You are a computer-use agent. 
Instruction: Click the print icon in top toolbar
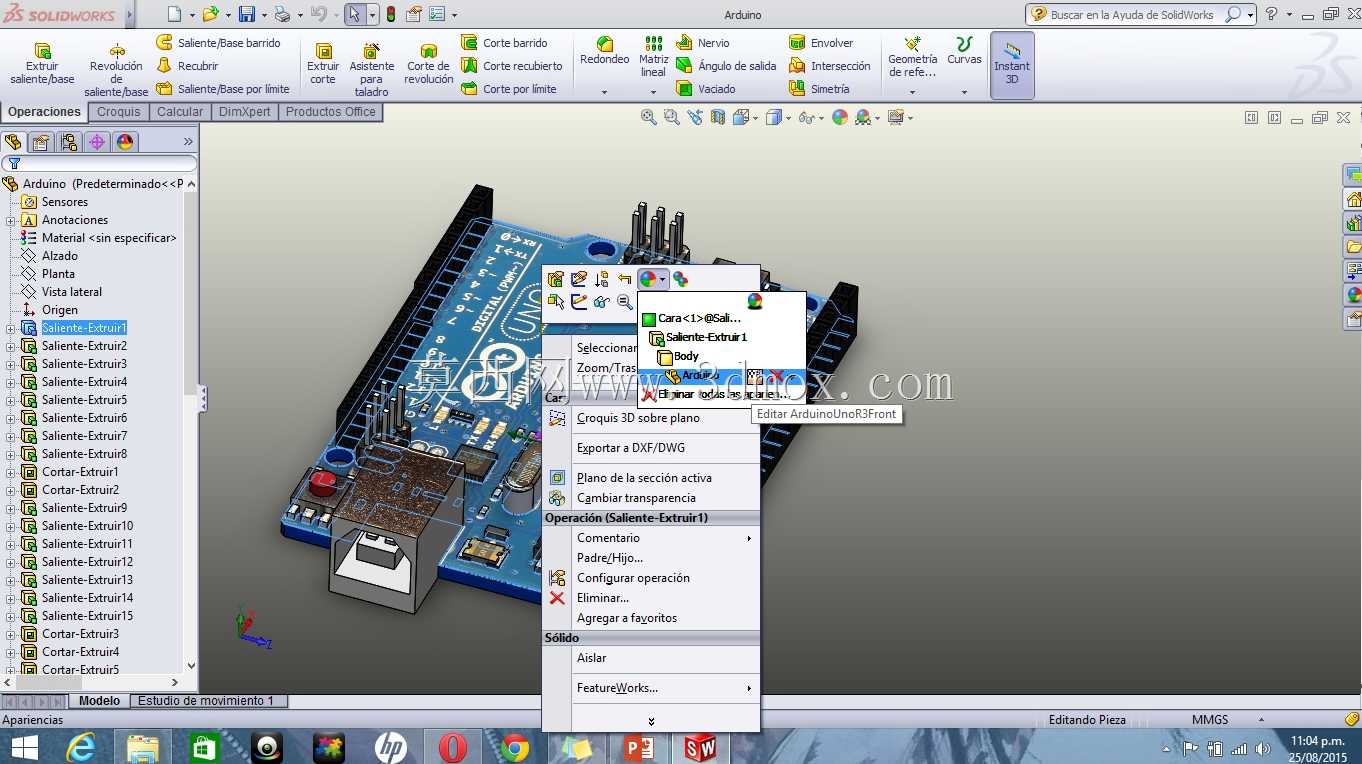point(282,14)
